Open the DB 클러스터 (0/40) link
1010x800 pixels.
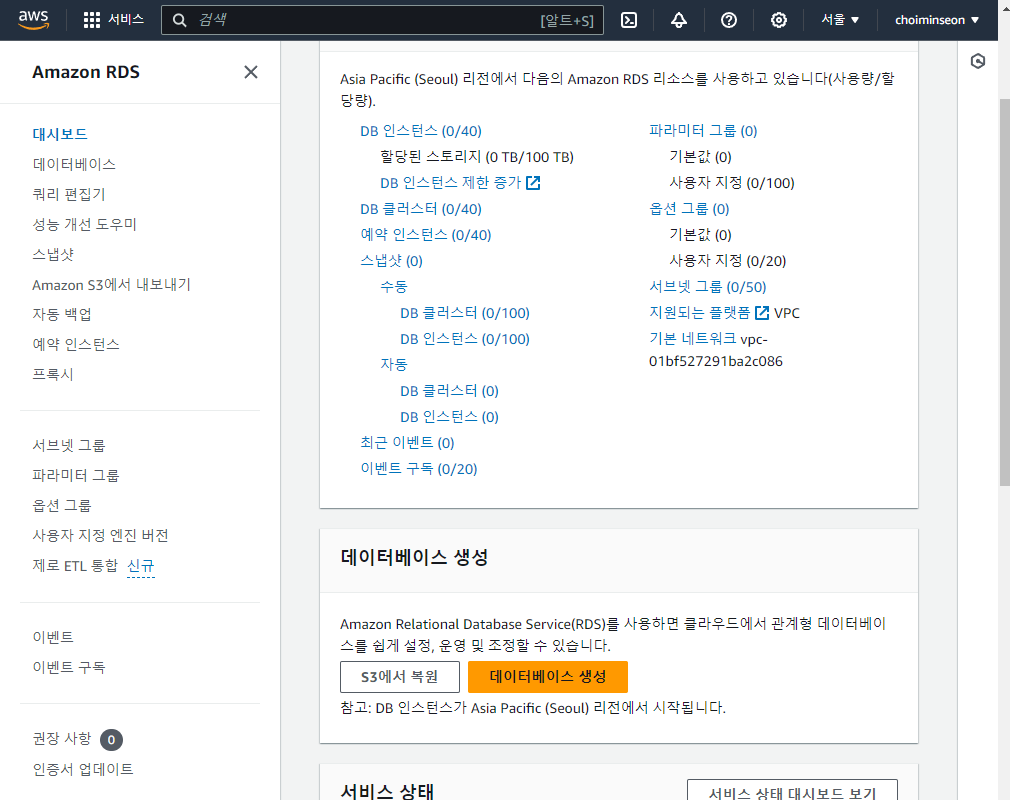coord(421,209)
